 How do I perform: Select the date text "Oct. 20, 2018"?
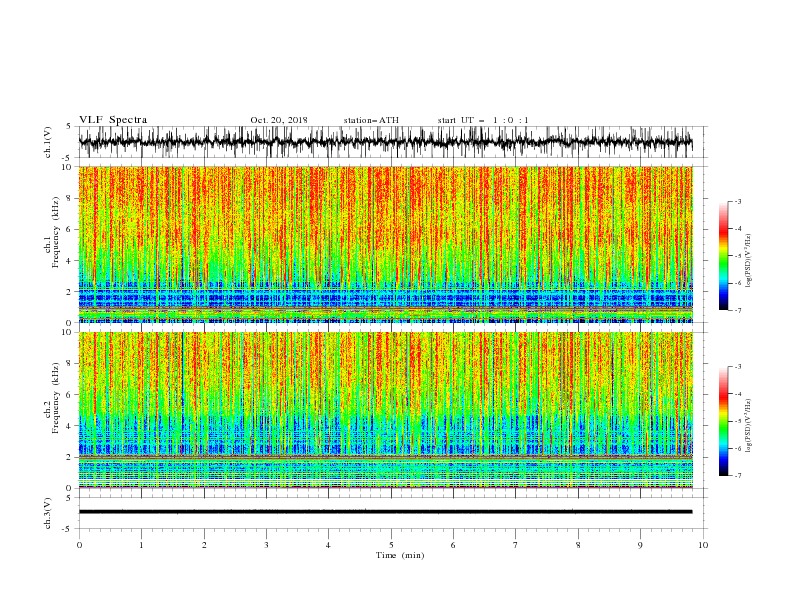click(x=279, y=120)
